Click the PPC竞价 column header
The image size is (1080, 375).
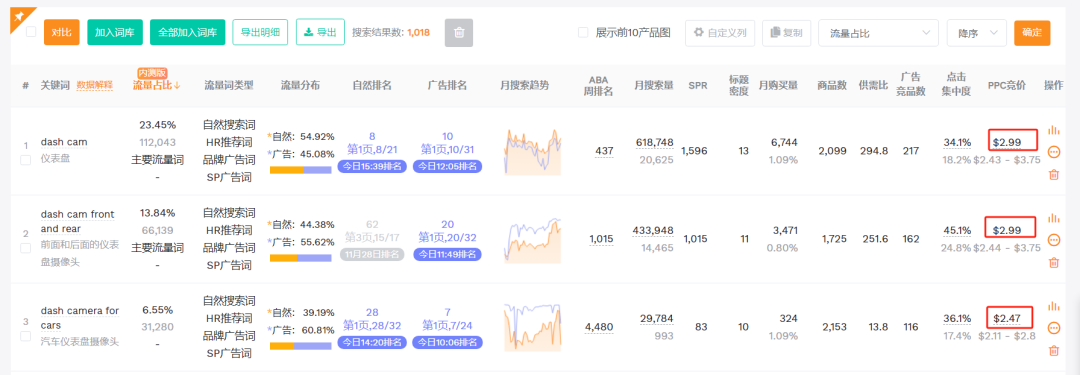tap(1006, 85)
